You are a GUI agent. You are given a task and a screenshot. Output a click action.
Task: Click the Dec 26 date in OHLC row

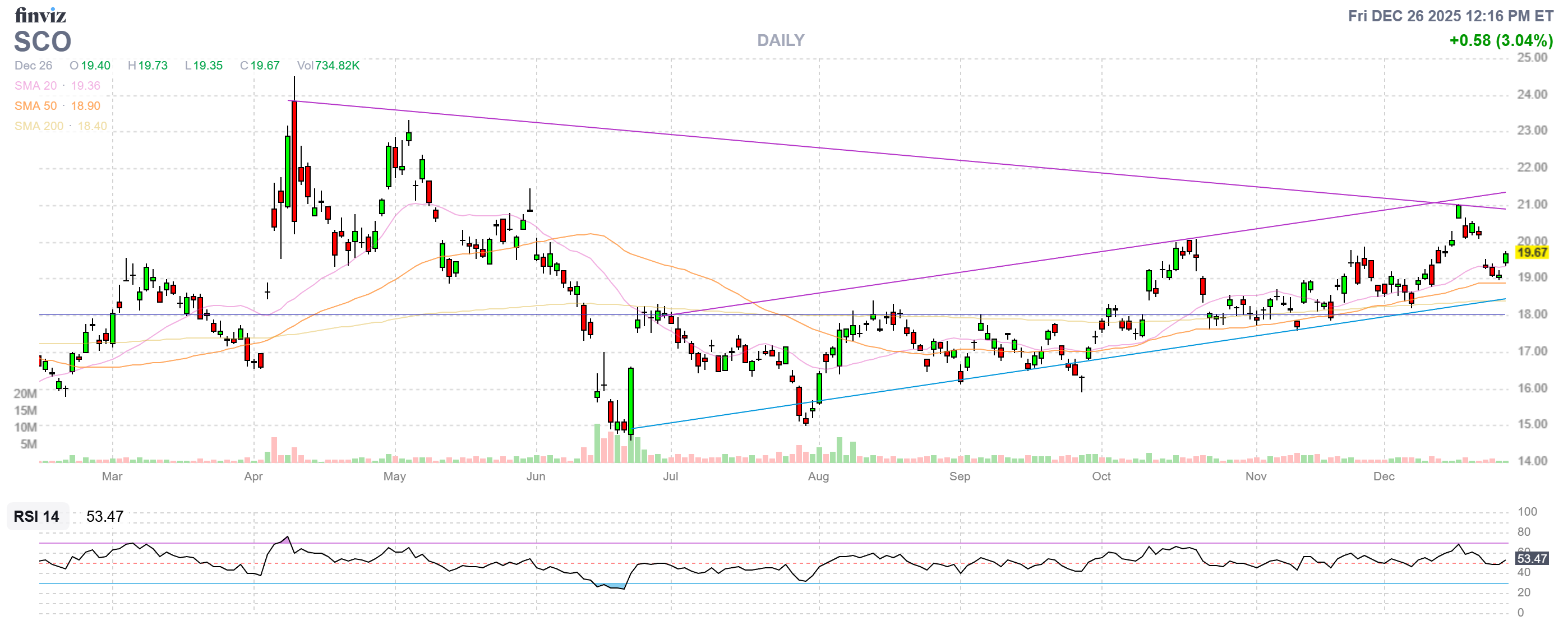(x=34, y=65)
